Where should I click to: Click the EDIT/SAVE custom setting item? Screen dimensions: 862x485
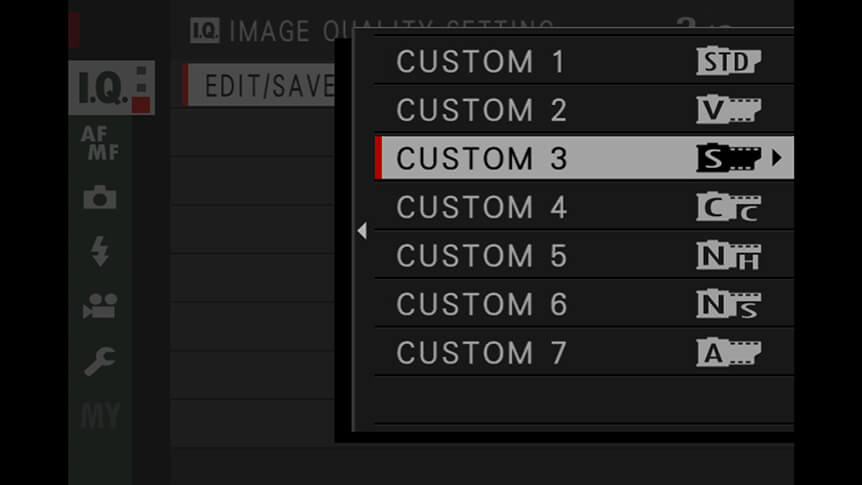coord(258,85)
